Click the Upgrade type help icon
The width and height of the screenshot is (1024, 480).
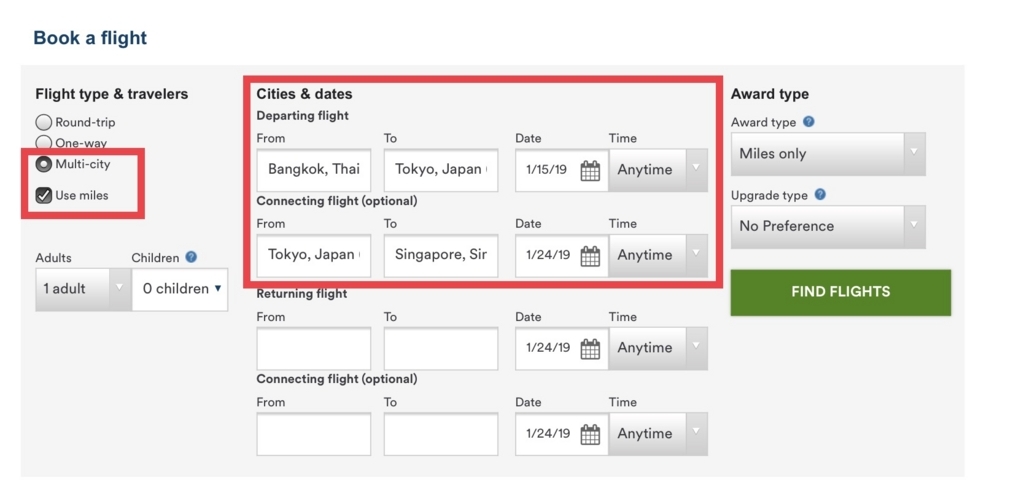click(x=821, y=195)
